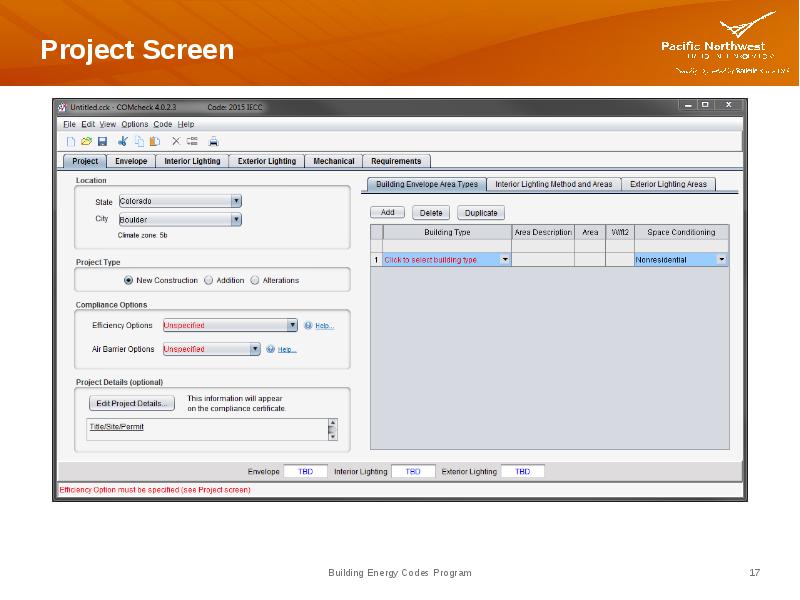
Task: Switch to the Mechanical tab
Action: (334, 161)
